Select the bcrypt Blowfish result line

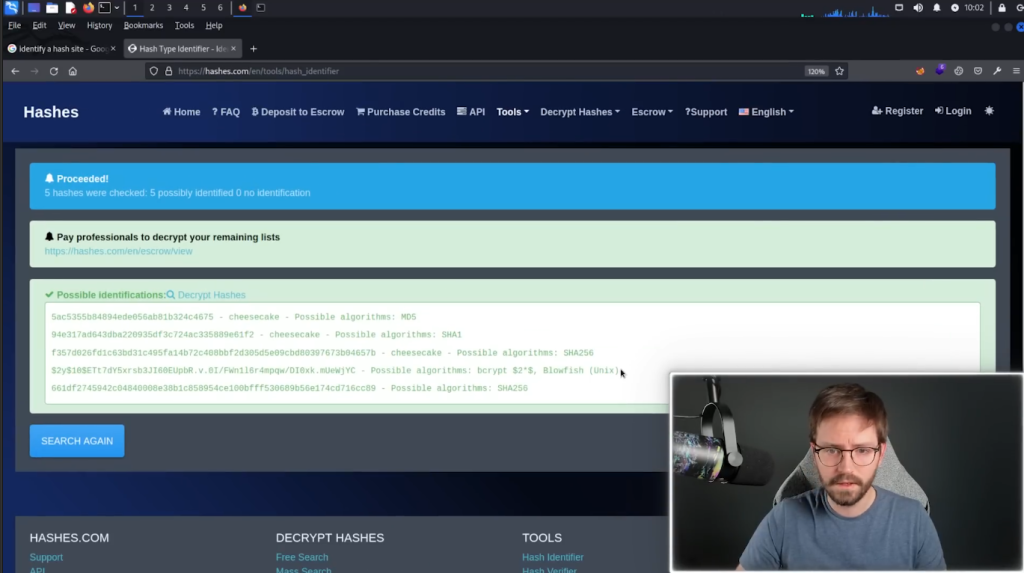(x=335, y=370)
